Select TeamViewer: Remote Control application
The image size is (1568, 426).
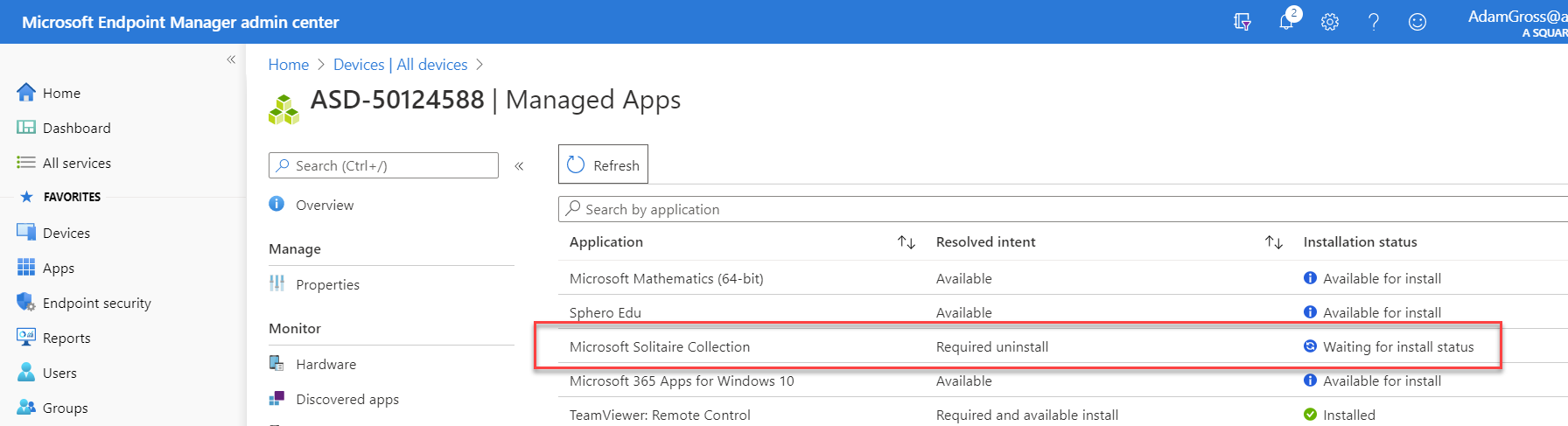[x=660, y=415]
